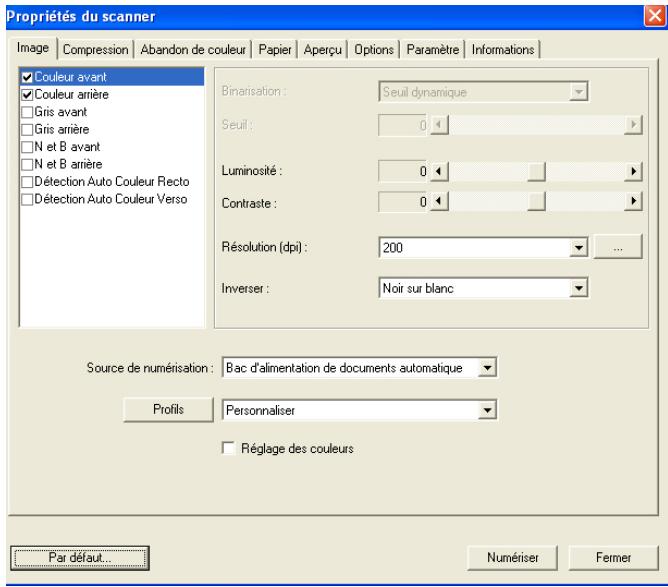
Task: Enable the Gris avant checkbox
Action: pyautogui.click(x=27, y=112)
